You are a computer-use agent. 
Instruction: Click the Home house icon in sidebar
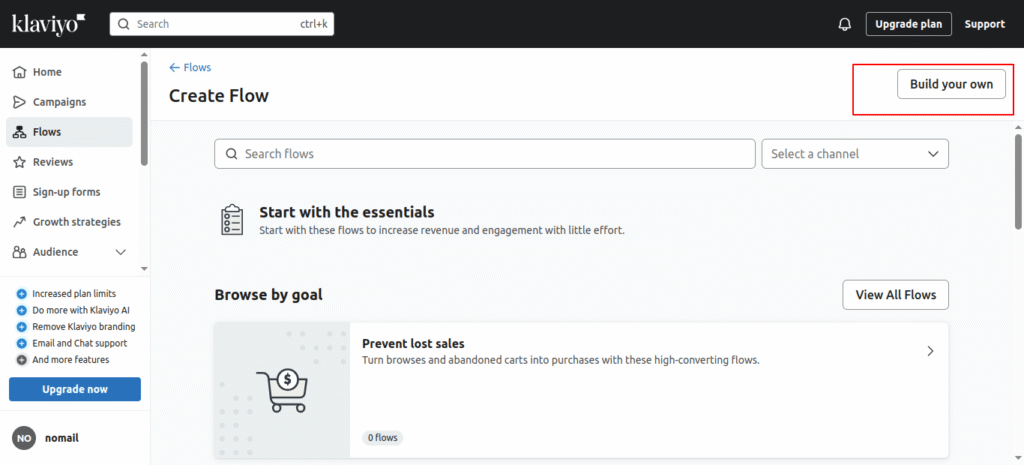tap(20, 72)
